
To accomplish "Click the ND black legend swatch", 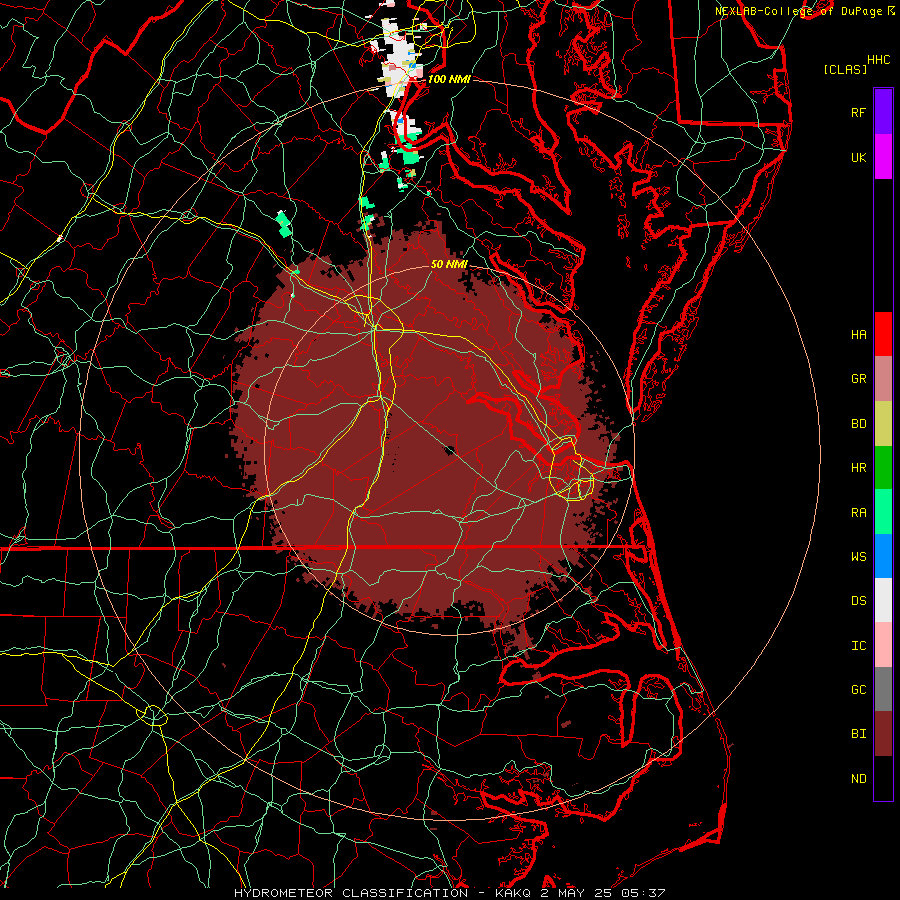I will (x=883, y=778).
